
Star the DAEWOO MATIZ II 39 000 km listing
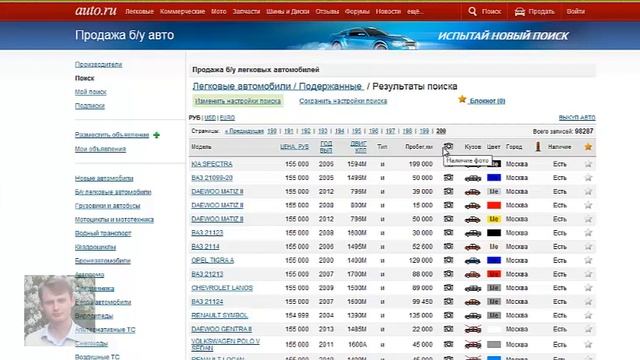coord(588,191)
